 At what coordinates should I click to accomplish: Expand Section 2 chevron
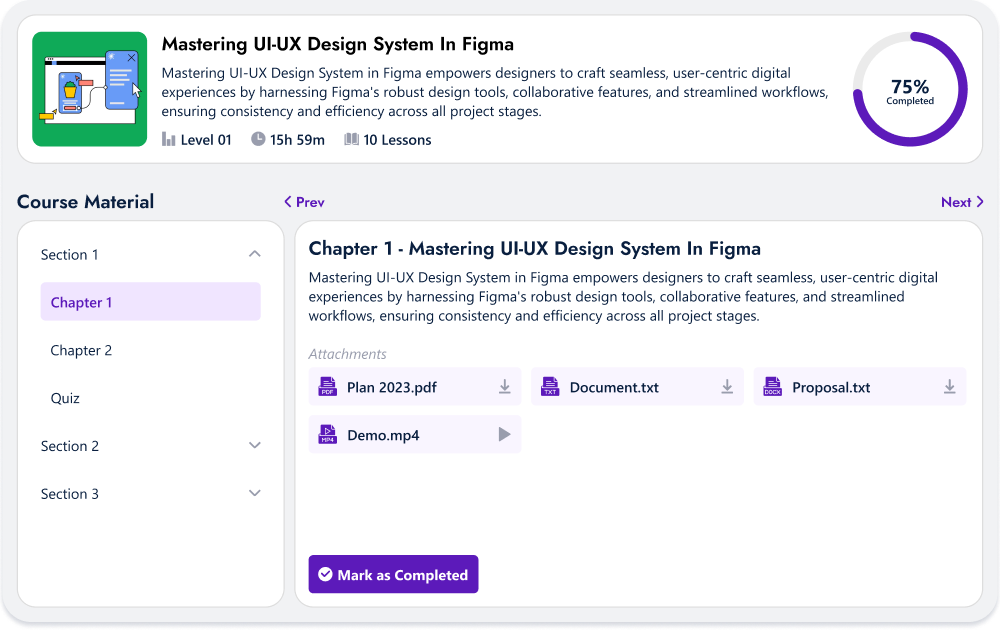(x=254, y=446)
